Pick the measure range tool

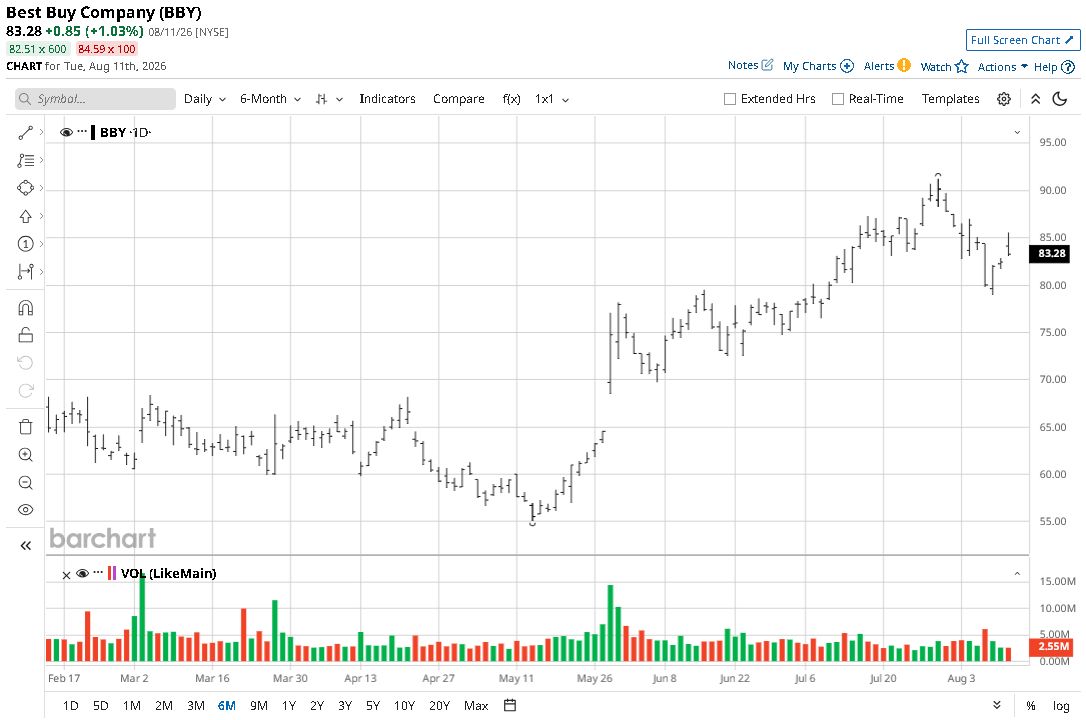click(26, 271)
